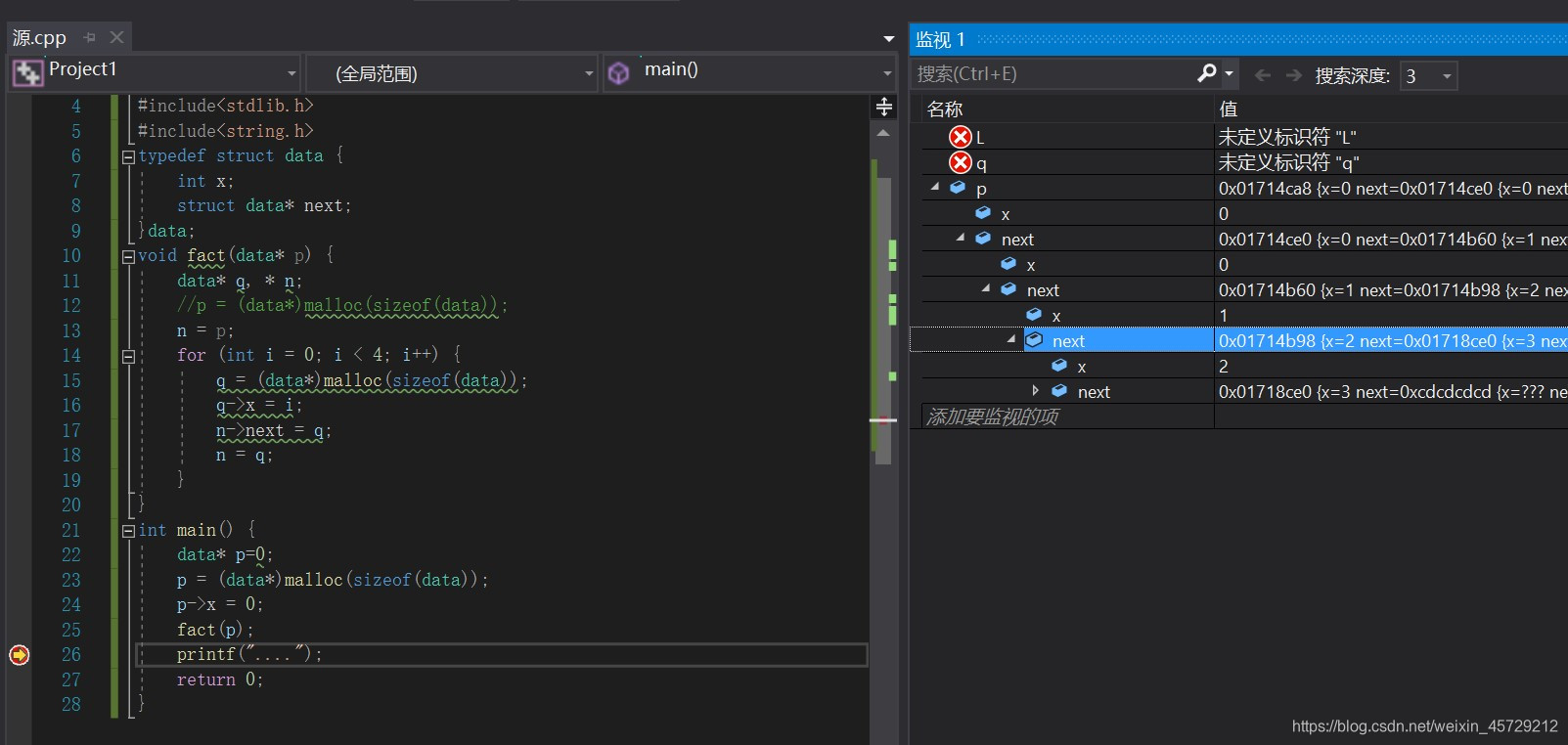Screen dimensions: 1568x745
Task: Pin the 源.cpp tab
Action: pyautogui.click(x=90, y=37)
